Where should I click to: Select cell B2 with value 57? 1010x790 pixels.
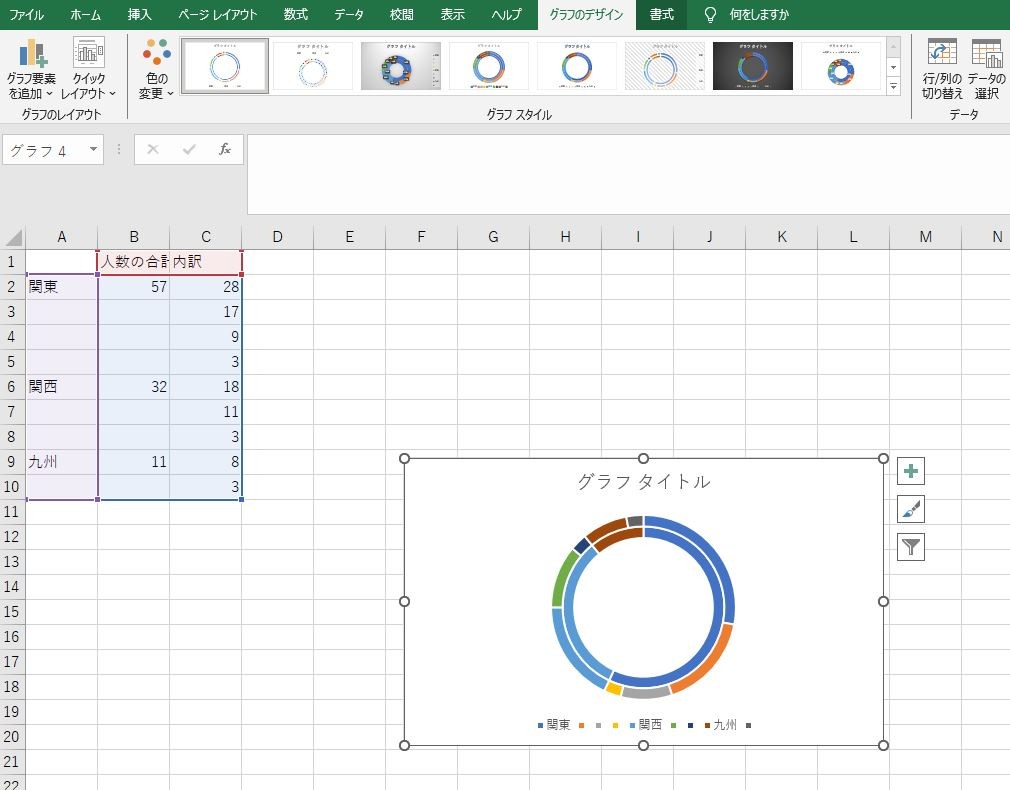[x=134, y=287]
